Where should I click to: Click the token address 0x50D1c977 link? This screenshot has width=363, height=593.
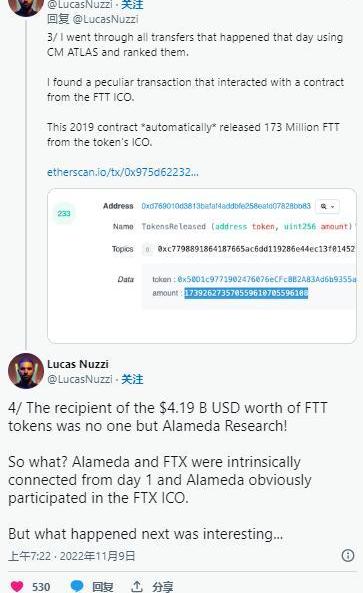pyautogui.click(x=267, y=279)
